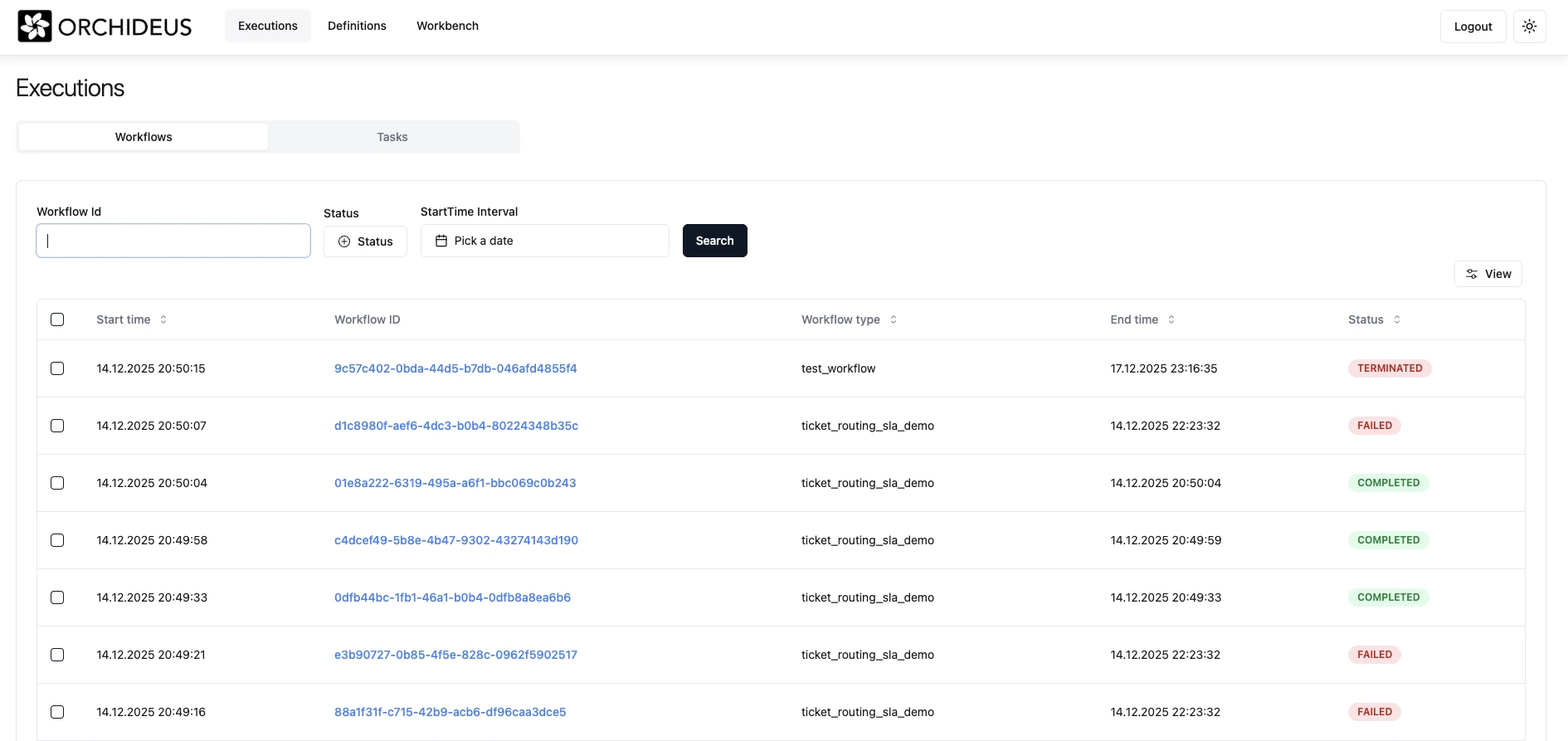Image resolution: width=1568 pixels, height=741 pixels.
Task: Open the Pick a date selector
Action: (x=544, y=241)
